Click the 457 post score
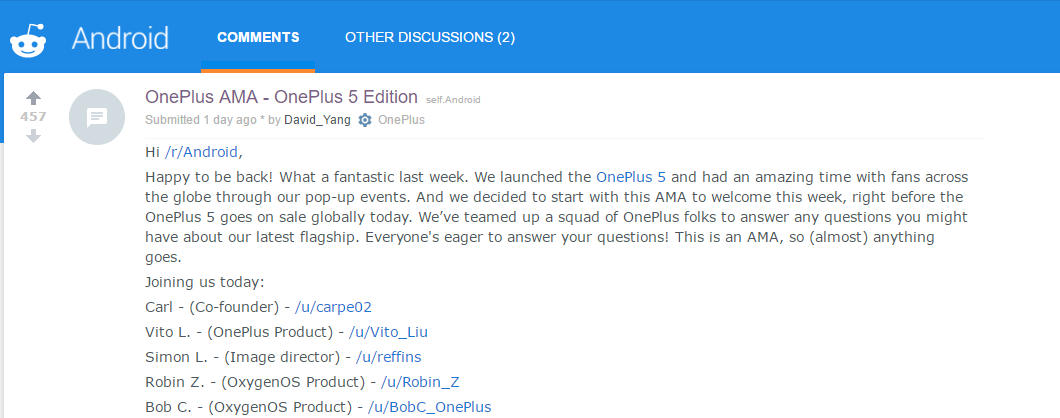The height and width of the screenshot is (418, 1060). click(x=33, y=117)
